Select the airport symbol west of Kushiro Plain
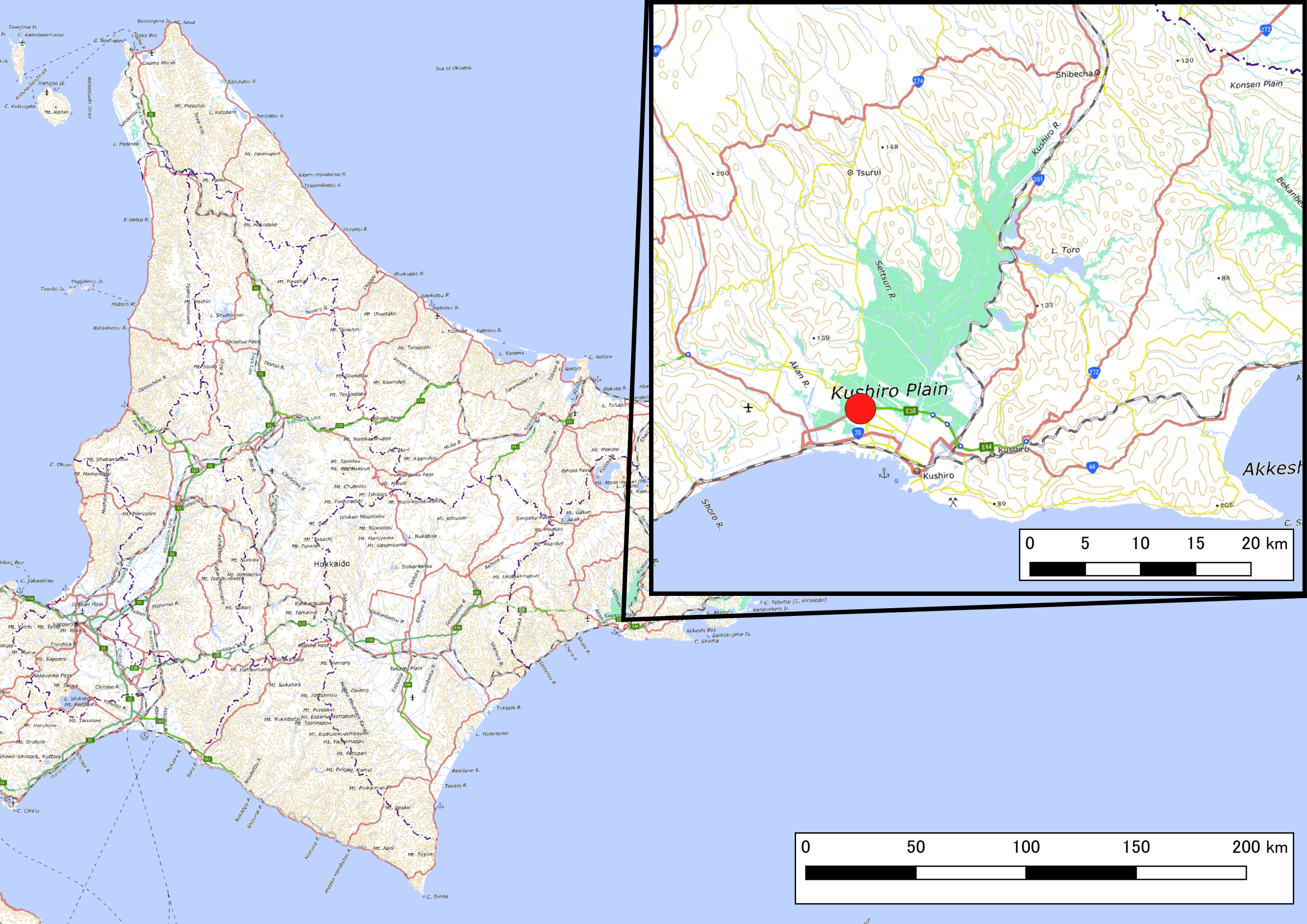This screenshot has width=1307, height=924. pyautogui.click(x=749, y=407)
